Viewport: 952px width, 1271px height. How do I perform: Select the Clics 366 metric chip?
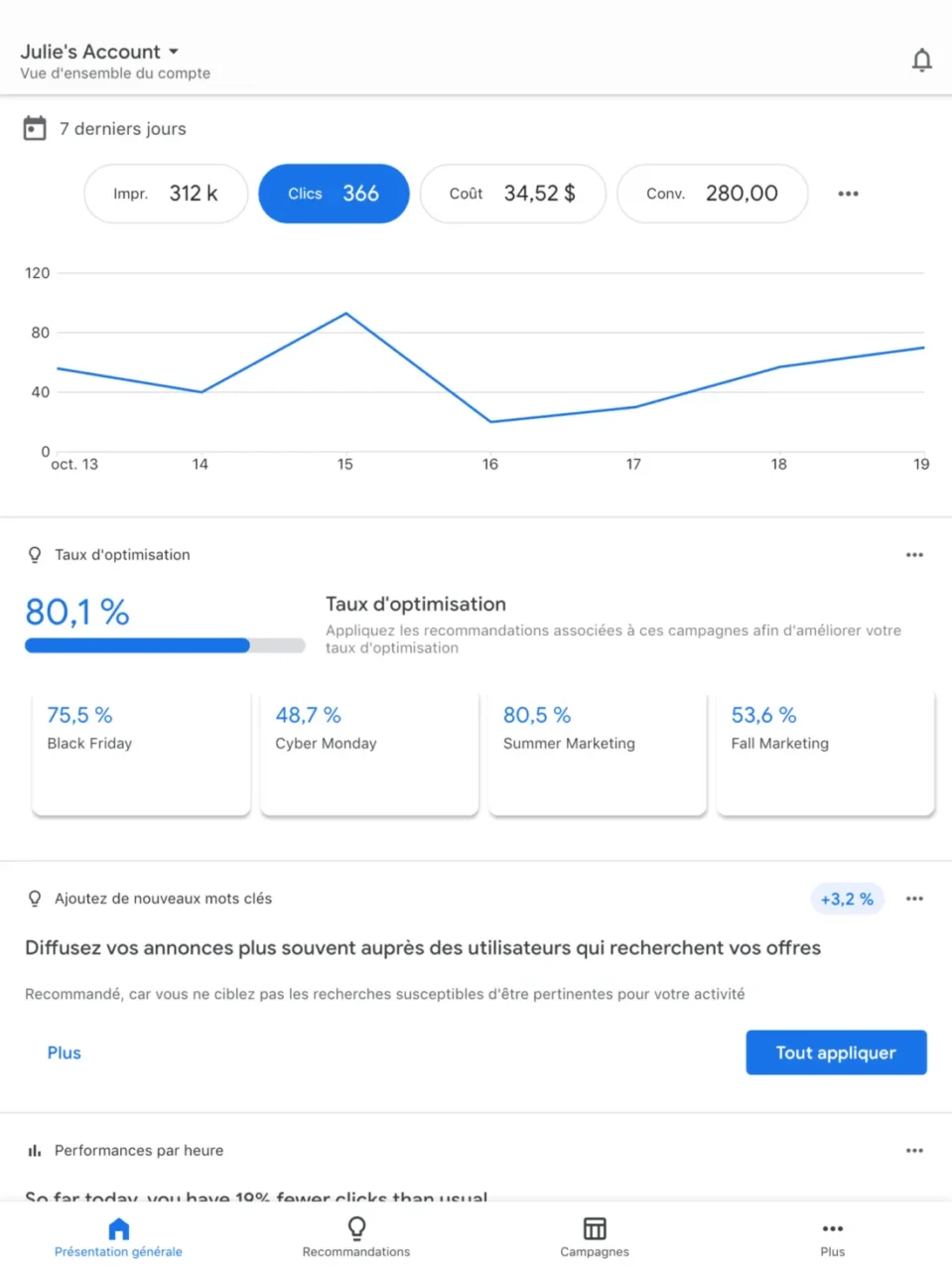coord(334,194)
